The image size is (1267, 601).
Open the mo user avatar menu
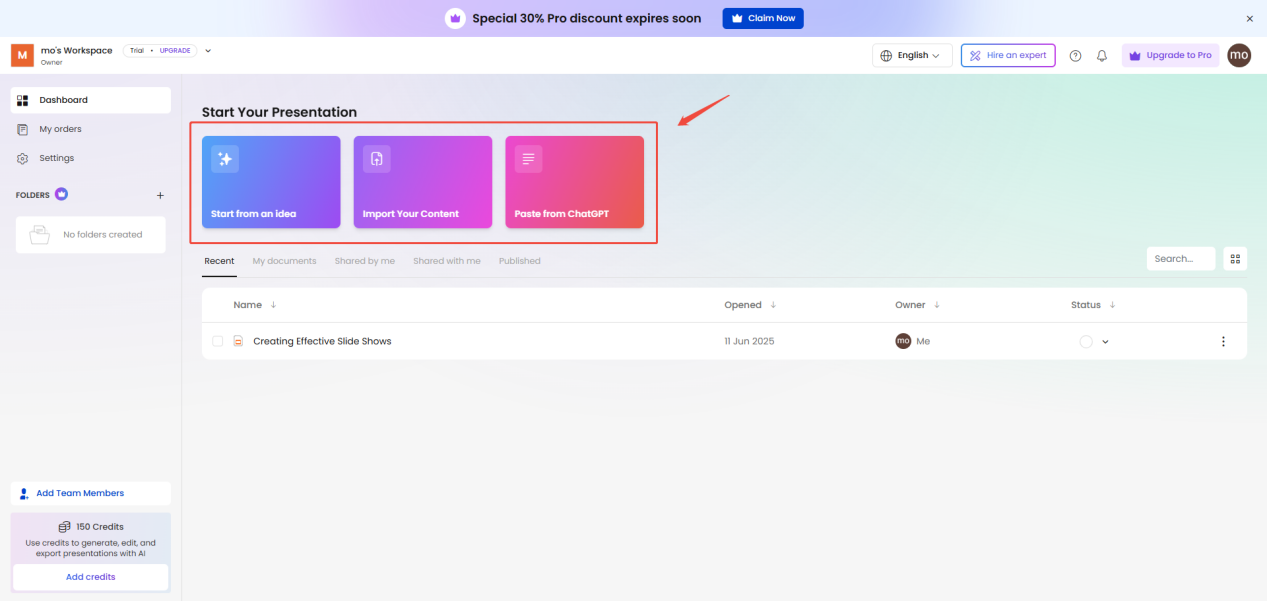(x=1239, y=55)
